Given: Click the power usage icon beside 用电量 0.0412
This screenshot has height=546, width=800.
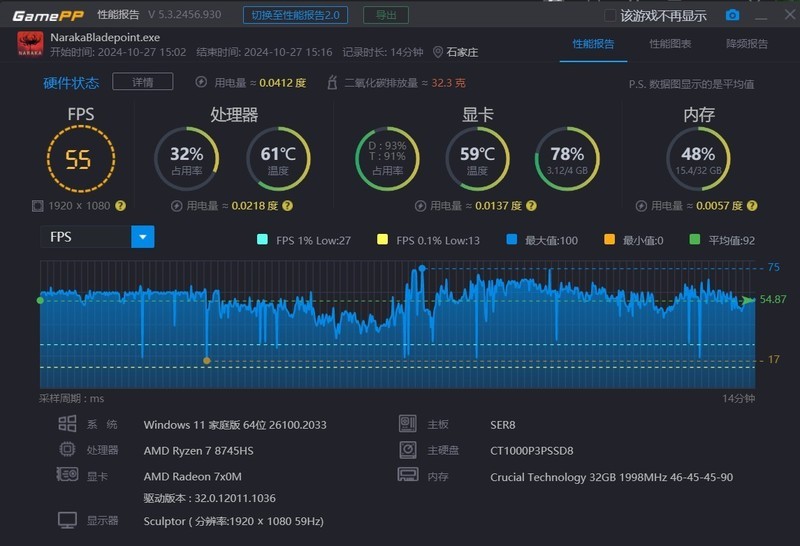Looking at the screenshot, I should tap(201, 82).
